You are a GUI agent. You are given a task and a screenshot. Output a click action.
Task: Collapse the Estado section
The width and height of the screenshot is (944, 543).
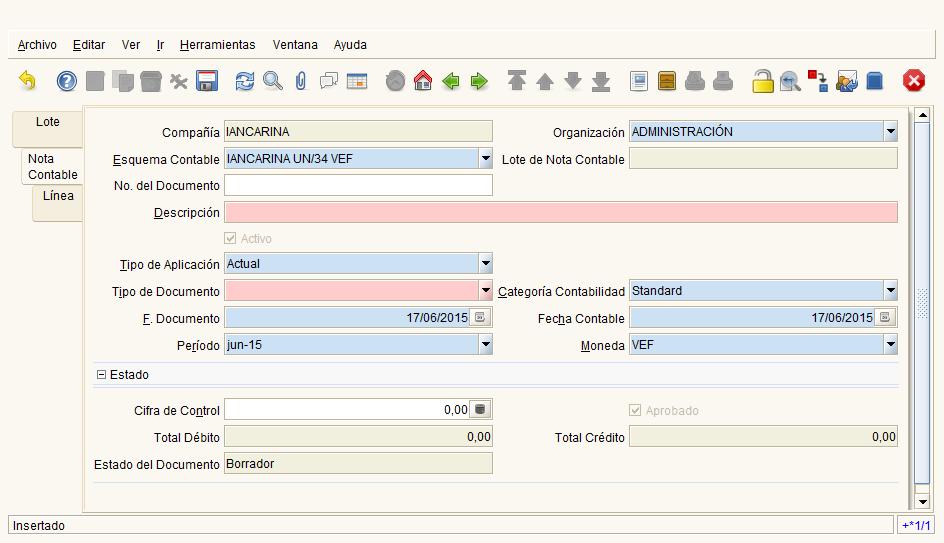click(x=101, y=375)
